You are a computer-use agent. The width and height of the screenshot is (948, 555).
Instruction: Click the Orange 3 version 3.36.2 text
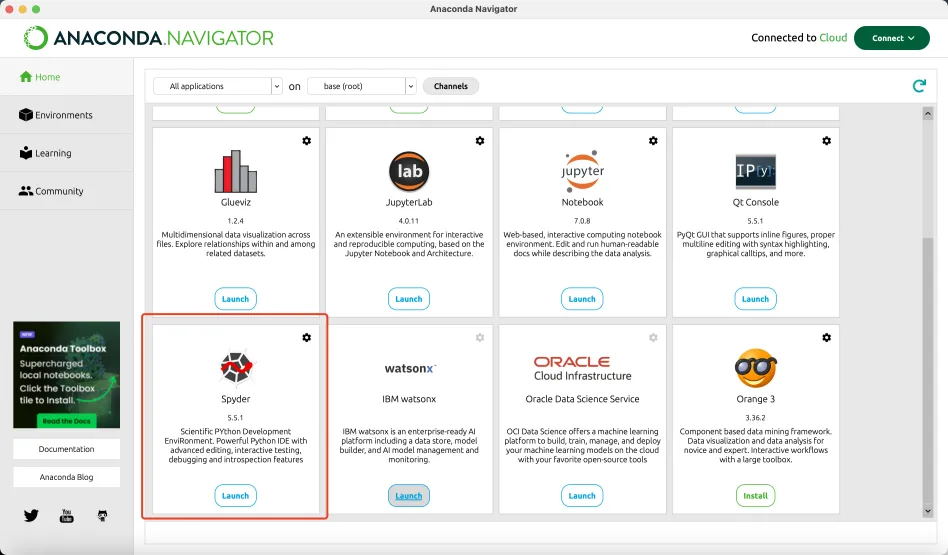click(x=756, y=418)
